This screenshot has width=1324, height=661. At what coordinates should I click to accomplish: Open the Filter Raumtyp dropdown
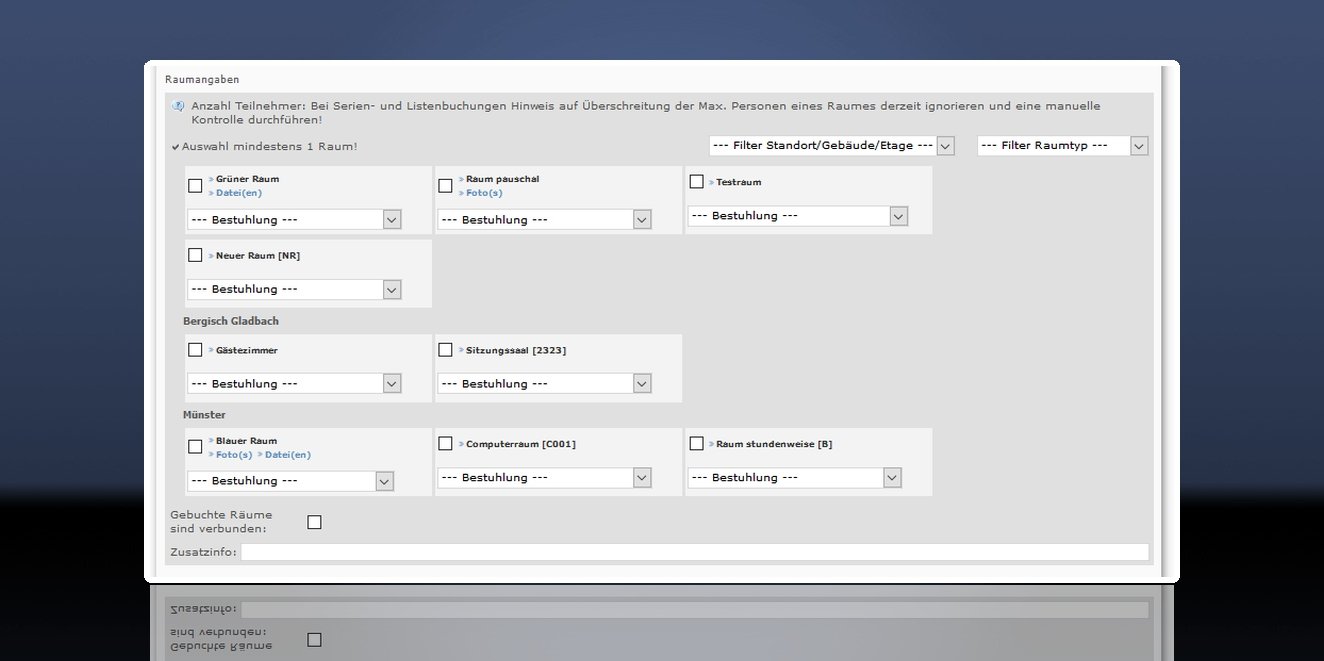click(x=1062, y=146)
